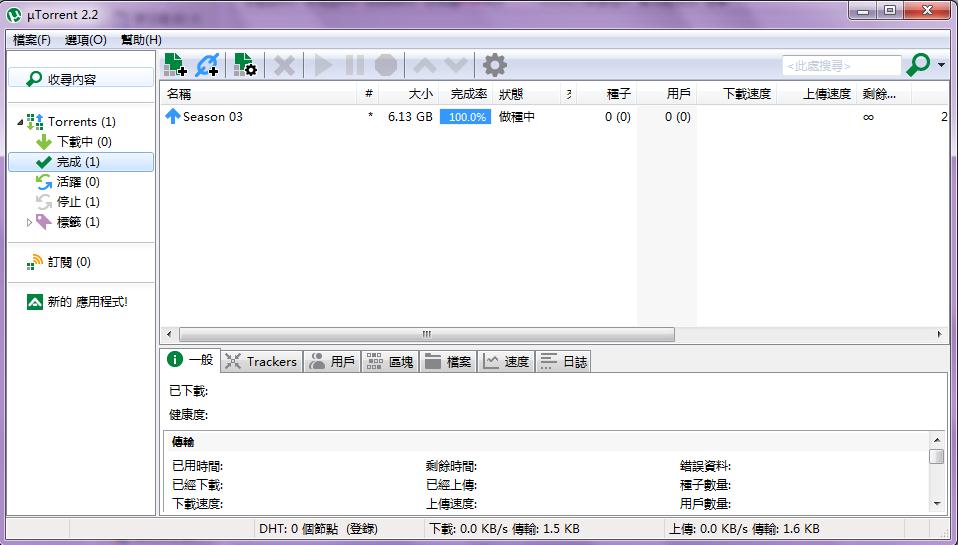Open Preferences via the gear icon
Image resolution: width=958 pixels, height=545 pixels.
pos(494,66)
